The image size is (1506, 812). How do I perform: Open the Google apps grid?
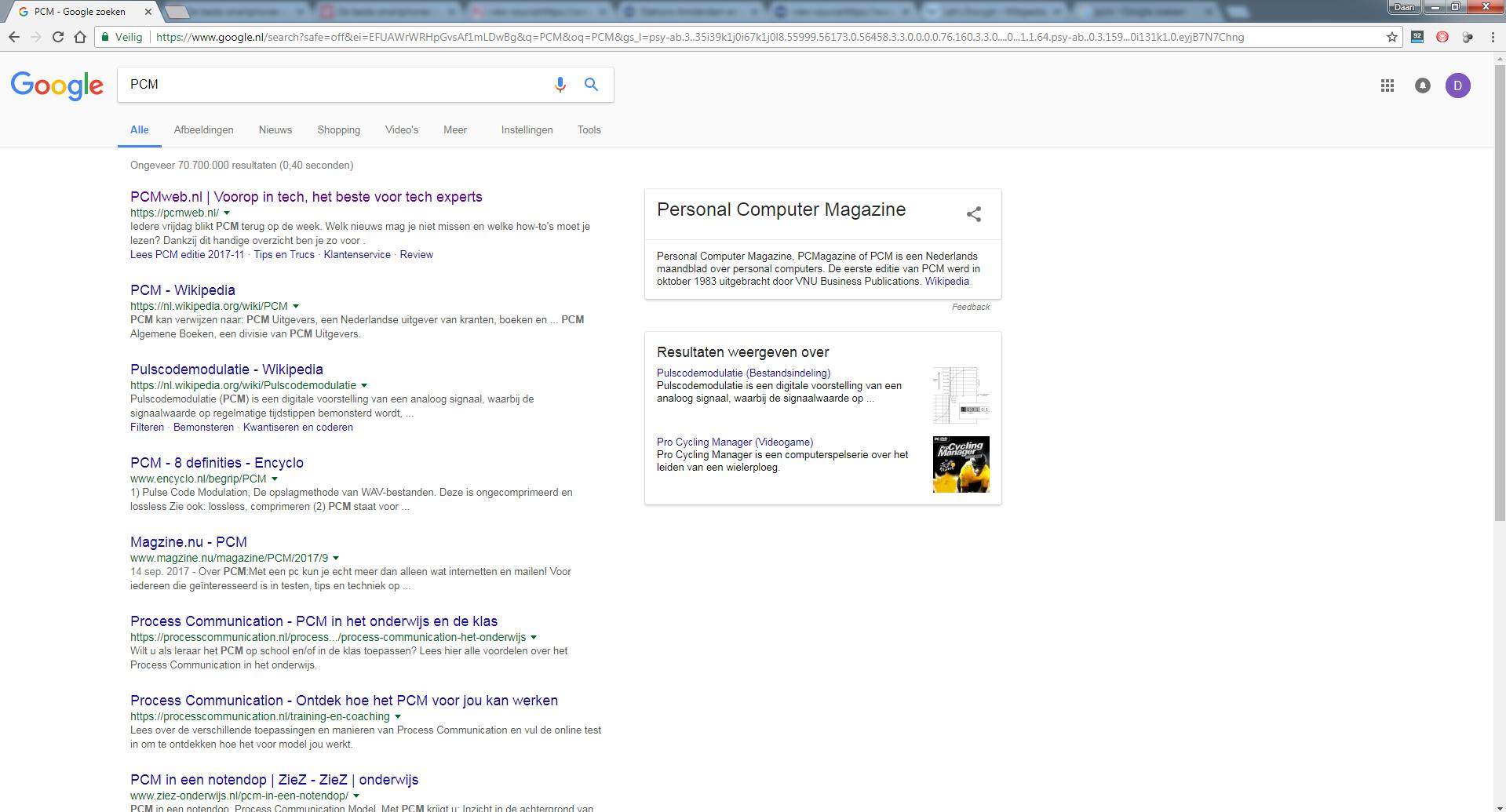coord(1387,86)
